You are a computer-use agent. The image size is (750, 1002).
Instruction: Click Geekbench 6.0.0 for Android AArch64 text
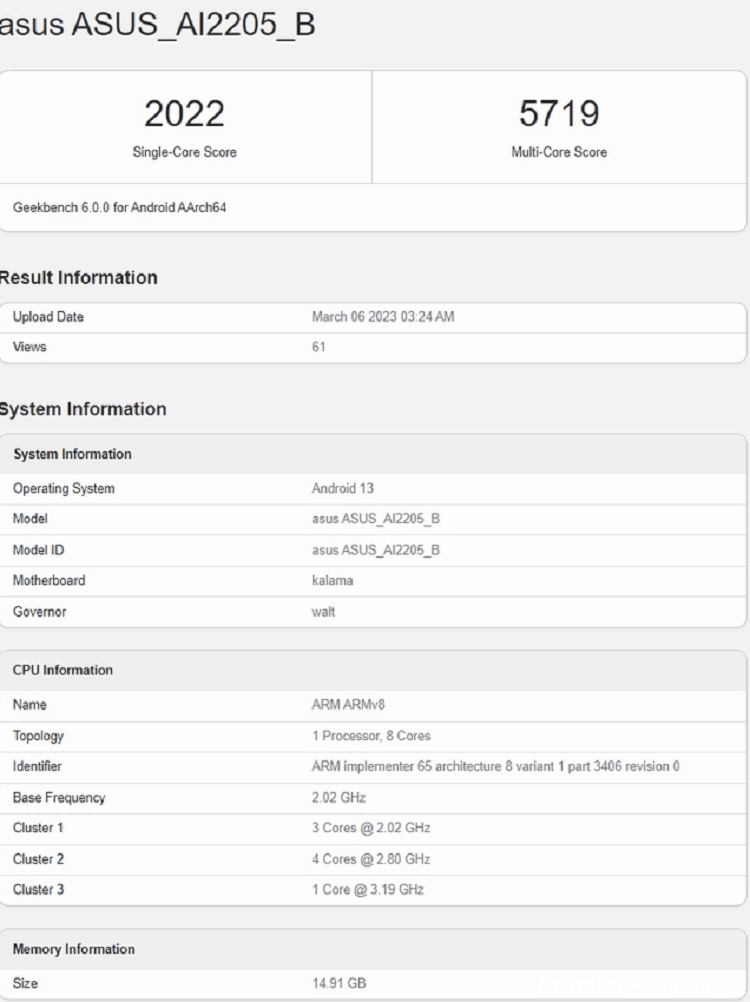tap(119, 207)
